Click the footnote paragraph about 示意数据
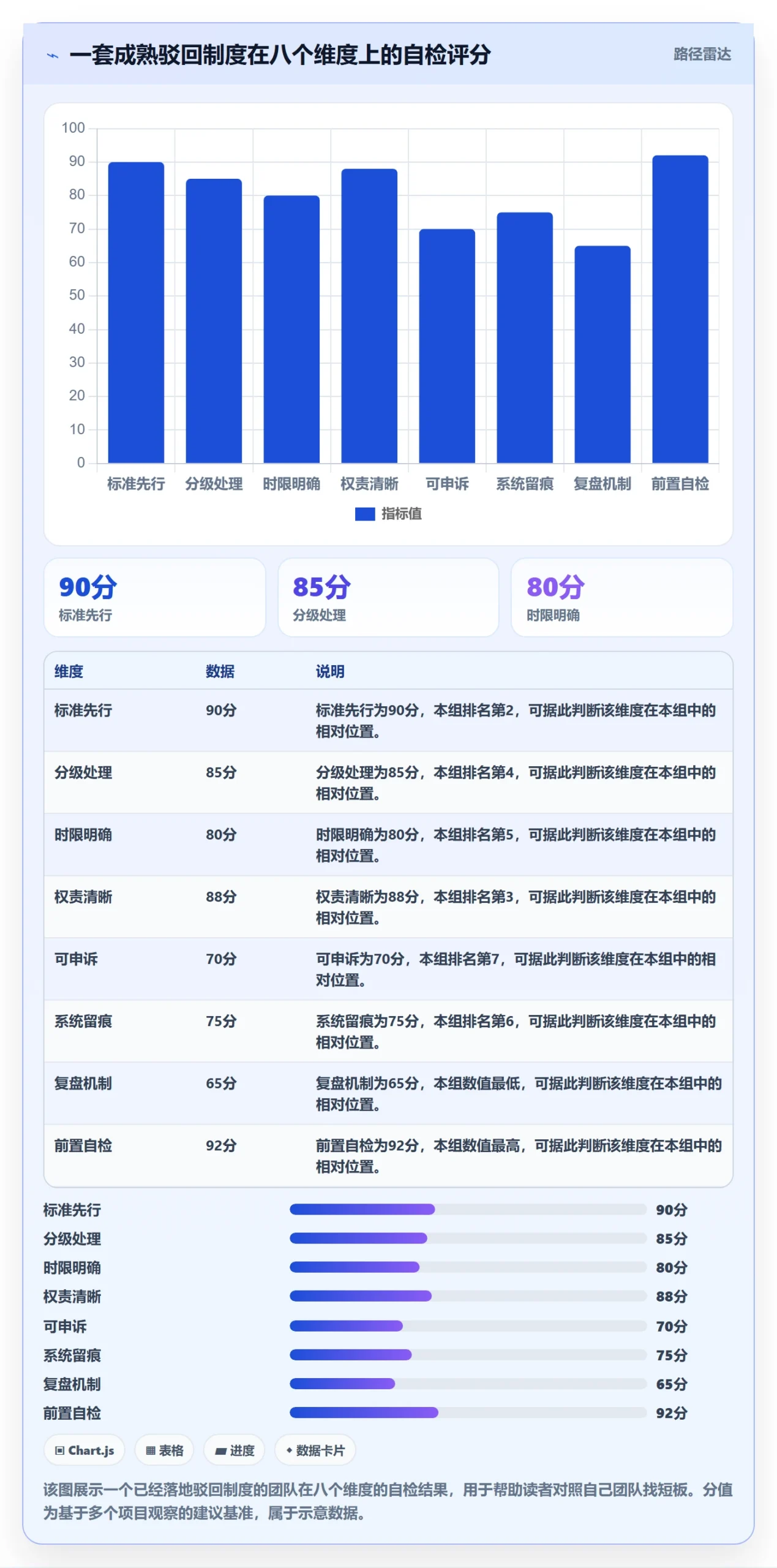 388,1501
